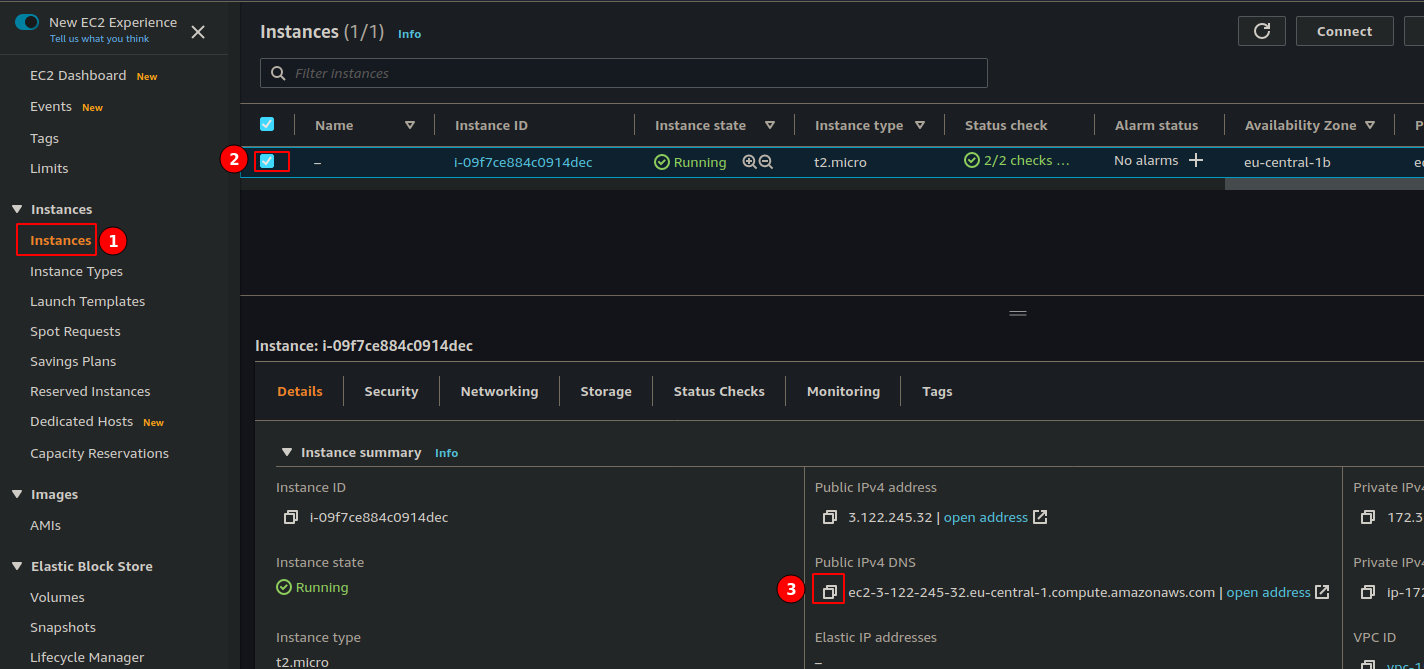Image resolution: width=1424 pixels, height=669 pixels.
Task: Click the plus icon to add alarm
Action: 1195,160
